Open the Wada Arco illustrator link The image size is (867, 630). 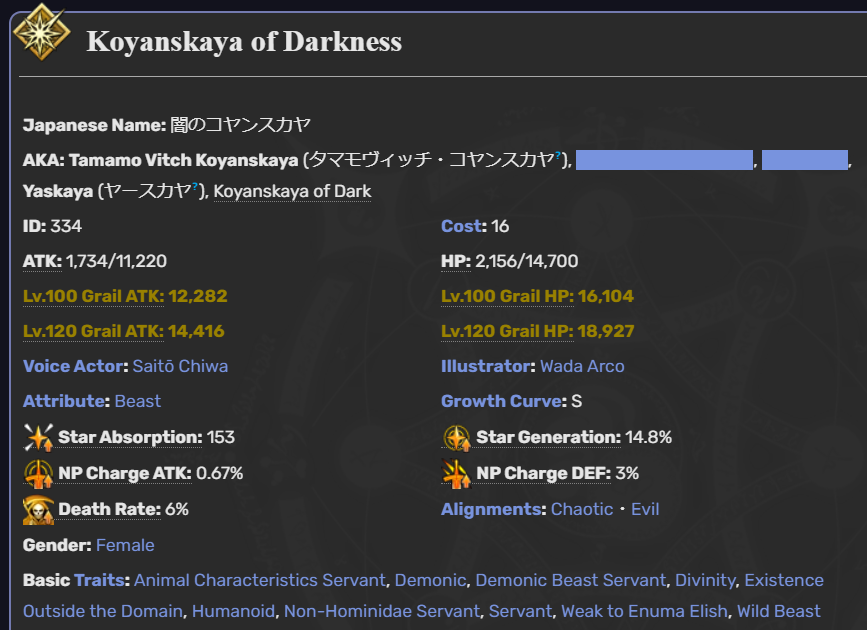coord(582,366)
